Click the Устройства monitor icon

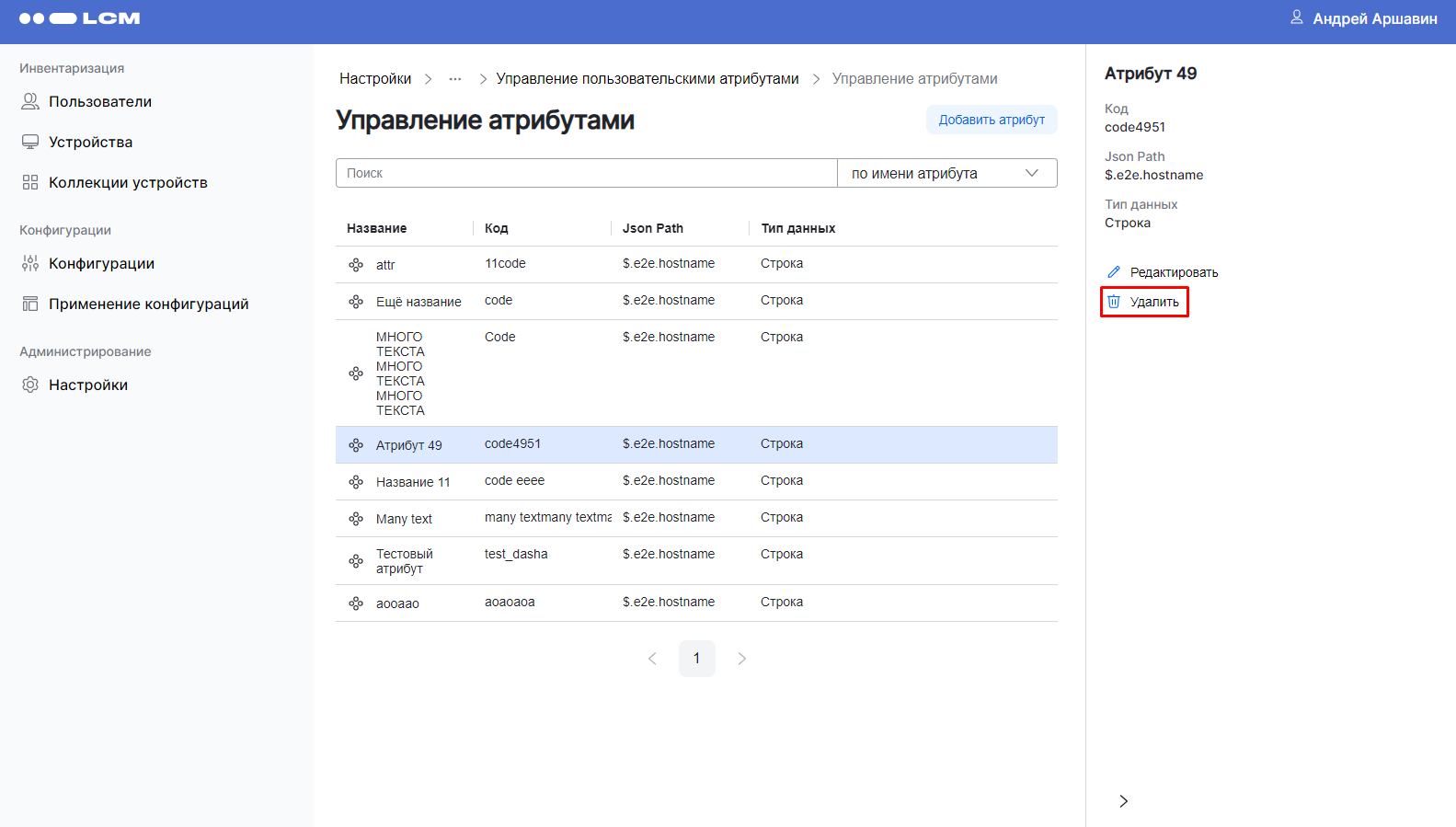pyautogui.click(x=30, y=142)
